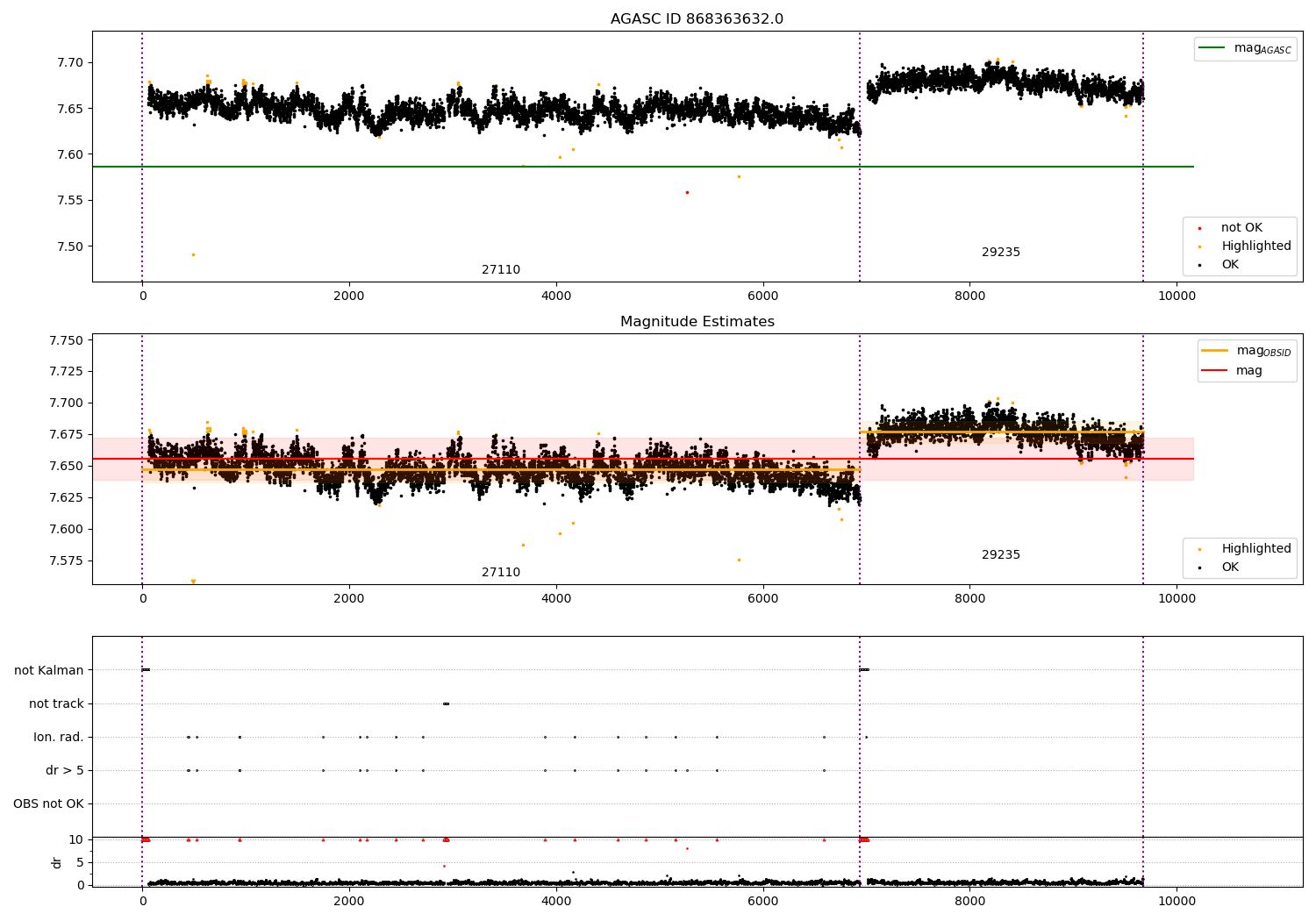Click the 'dr' axis label at bottom left
Image resolution: width=1316 pixels, height=921 pixels.
point(57,862)
